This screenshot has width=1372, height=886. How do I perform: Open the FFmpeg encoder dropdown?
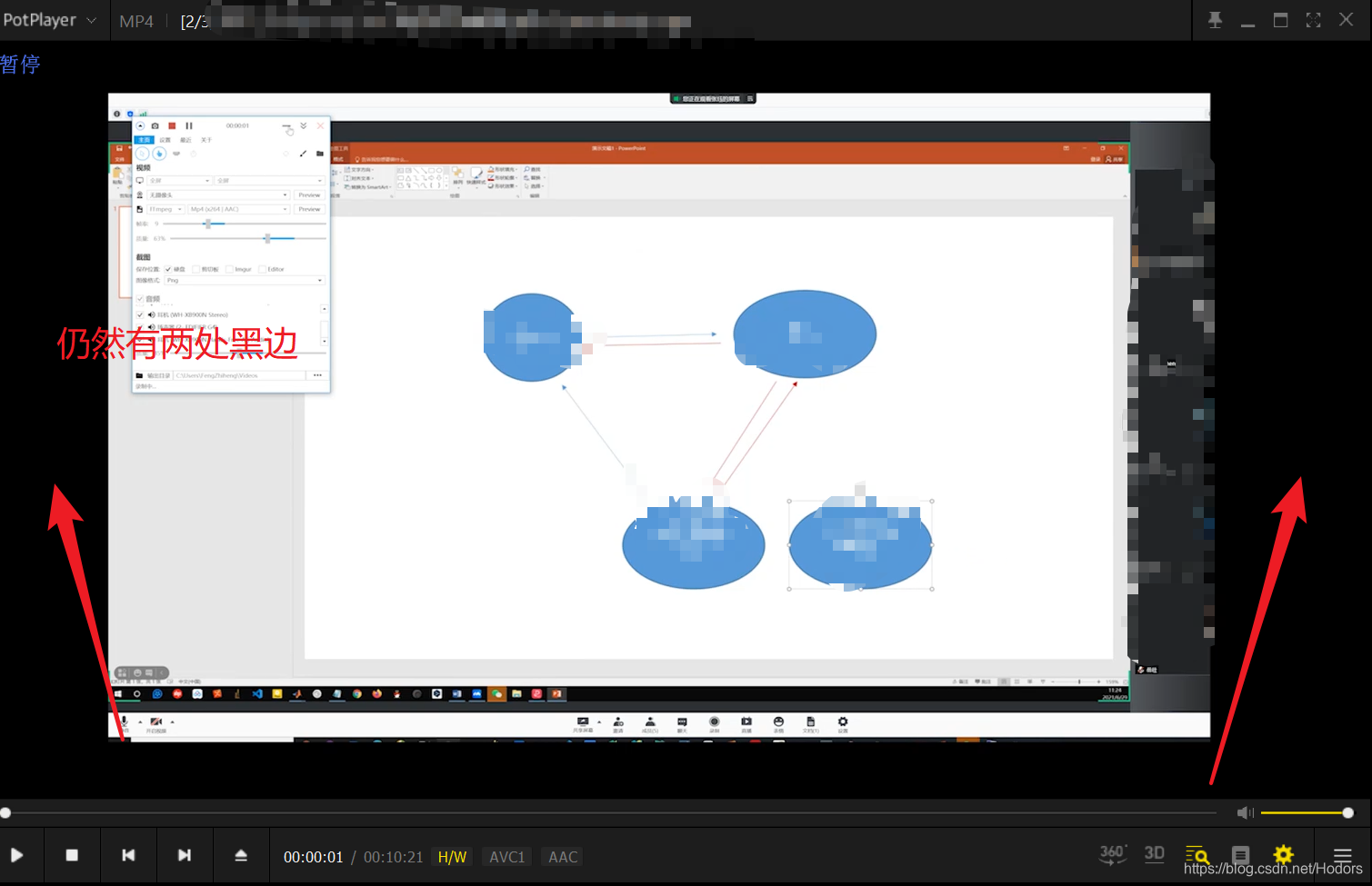click(165, 209)
